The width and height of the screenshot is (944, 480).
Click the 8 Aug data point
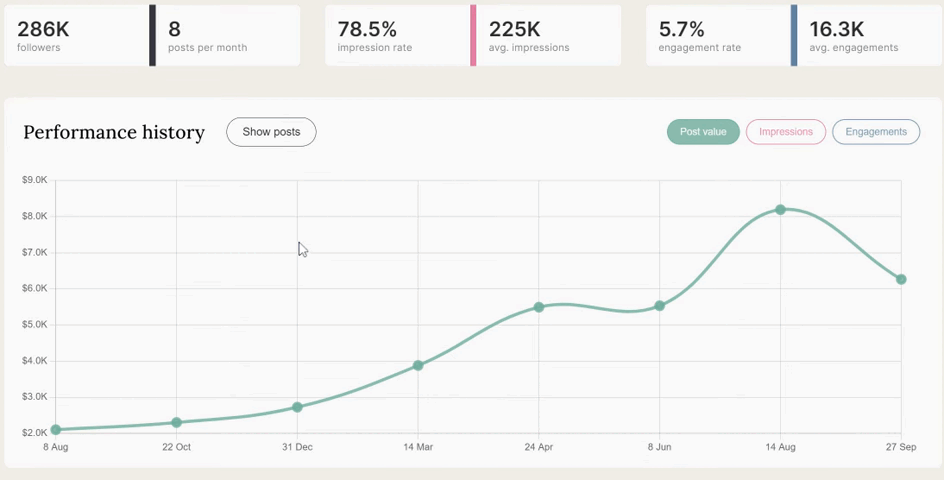56,430
